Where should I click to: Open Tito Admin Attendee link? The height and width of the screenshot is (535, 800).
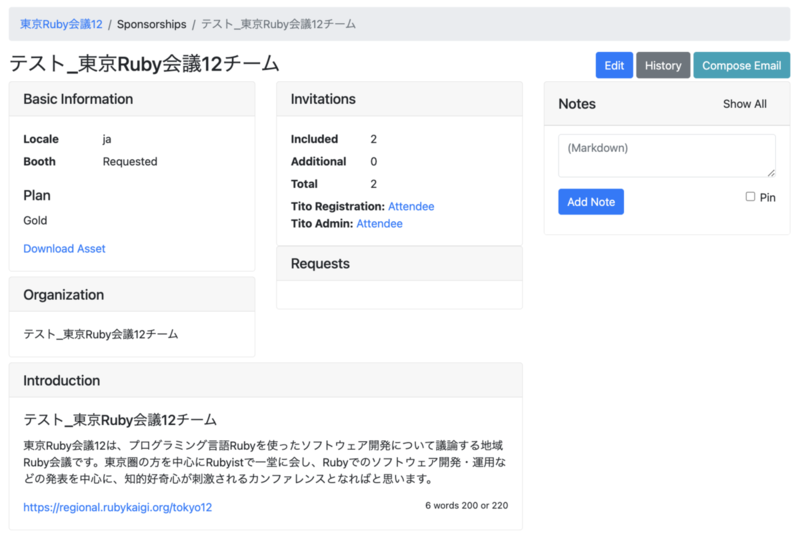pyautogui.click(x=380, y=223)
